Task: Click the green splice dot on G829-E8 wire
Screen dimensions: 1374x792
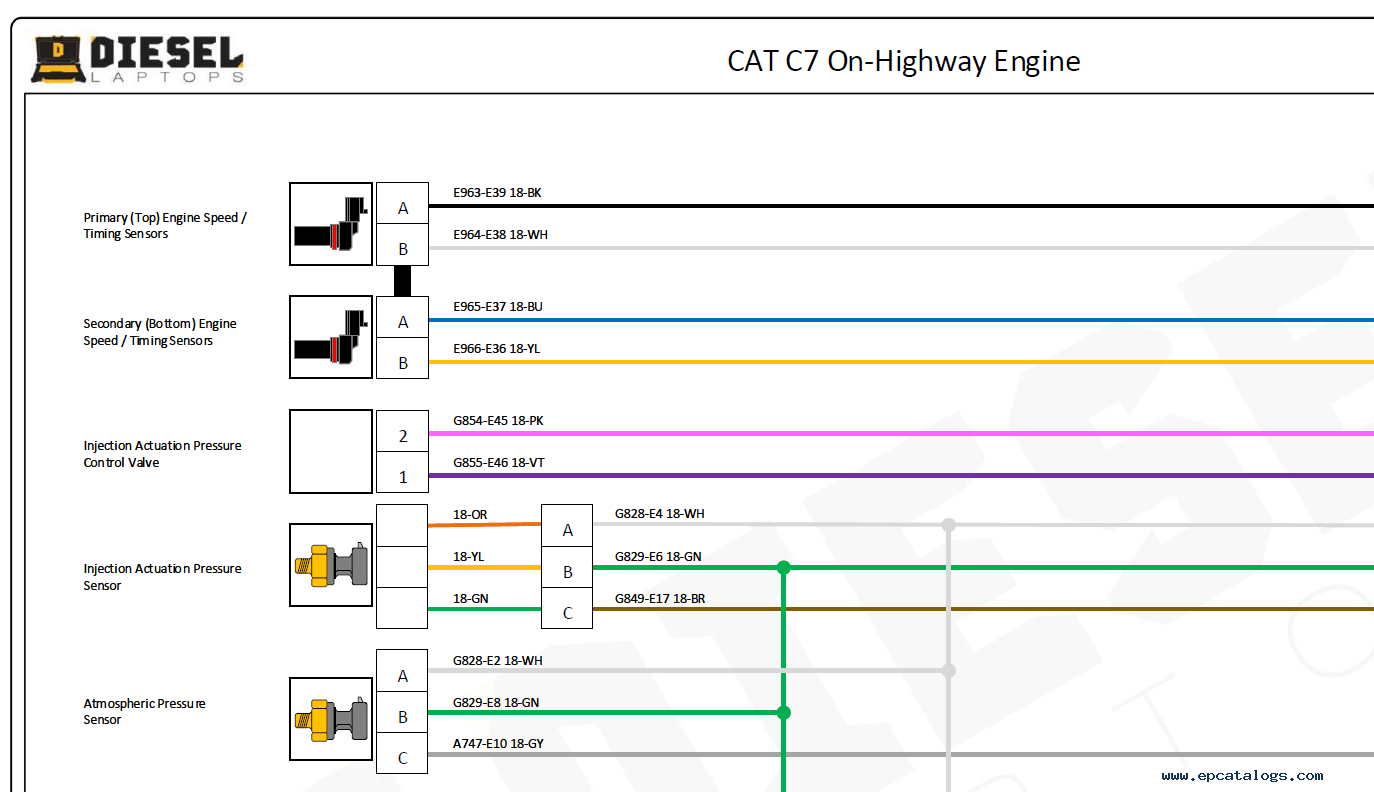Action: (784, 712)
